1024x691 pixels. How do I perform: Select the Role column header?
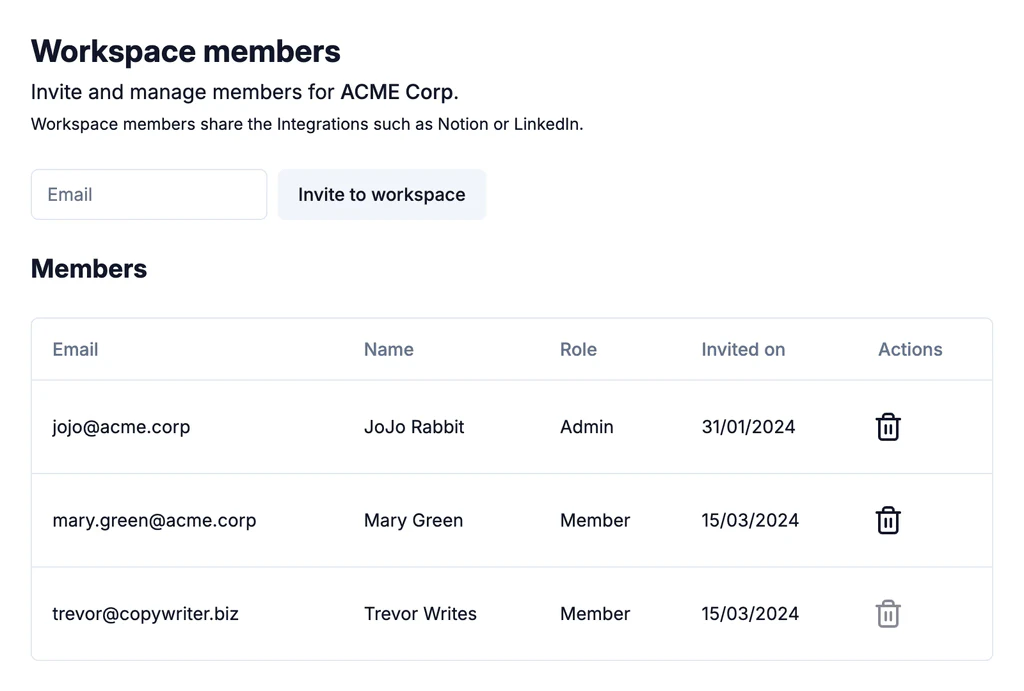[578, 349]
